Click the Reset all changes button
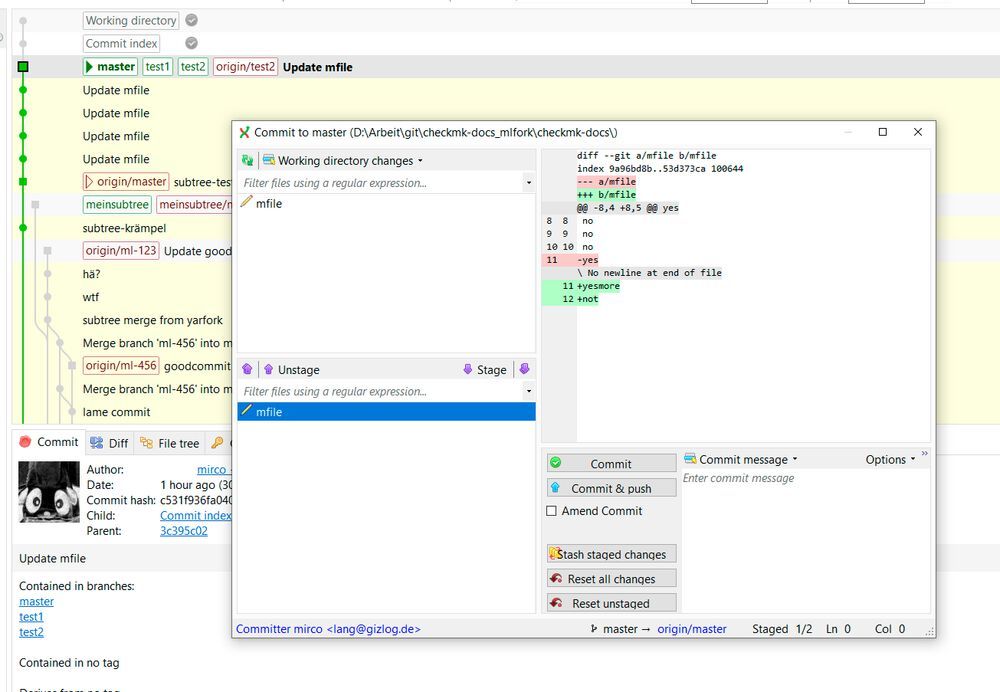 (611, 578)
